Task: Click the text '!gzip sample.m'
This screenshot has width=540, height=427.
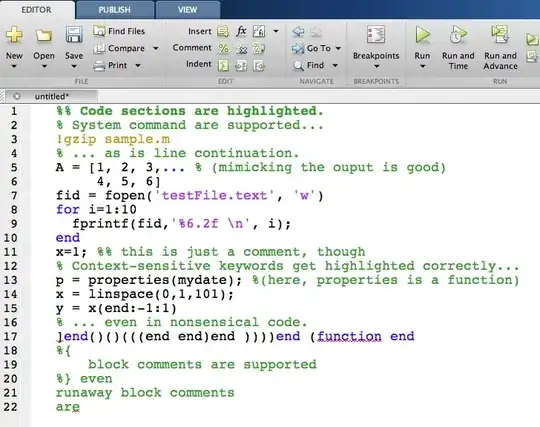Action: point(113,139)
